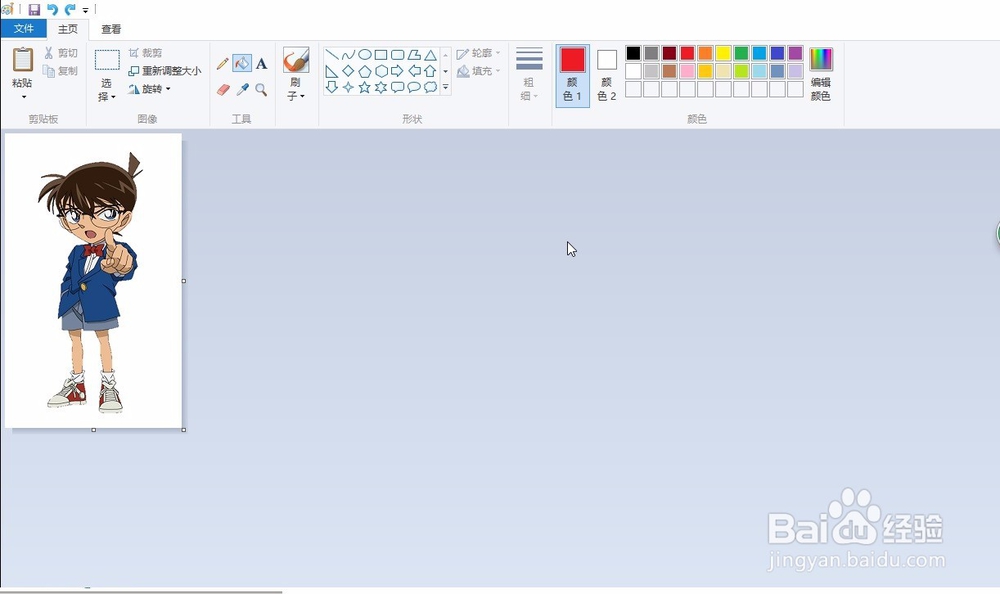Choose the Curve shape

point(348,55)
